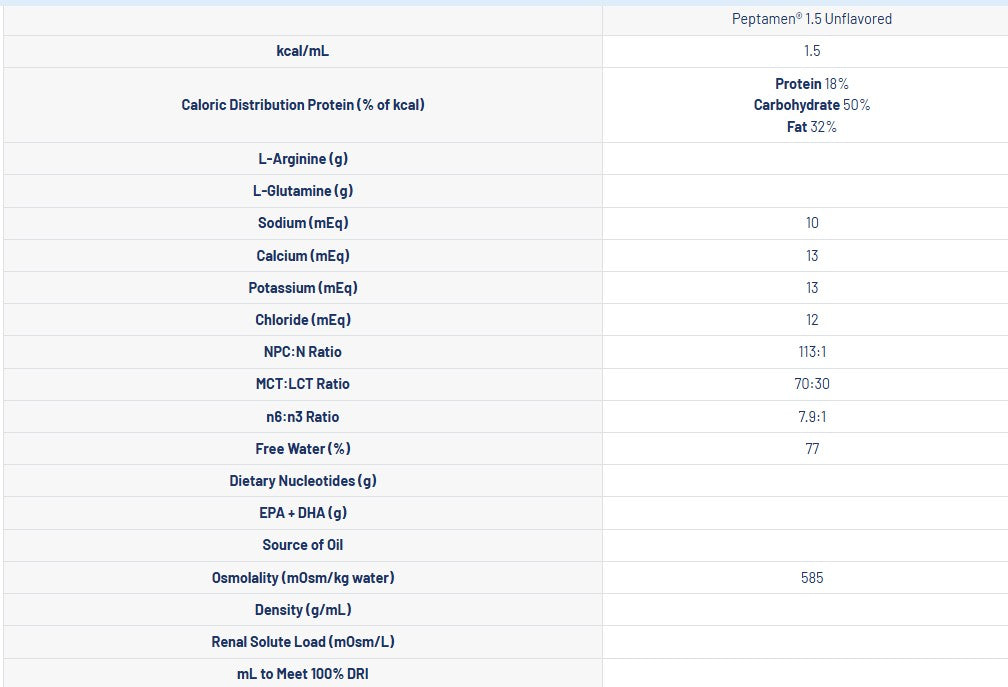1008x687 pixels.
Task: Select the kcal/mL row label
Action: coord(302,51)
